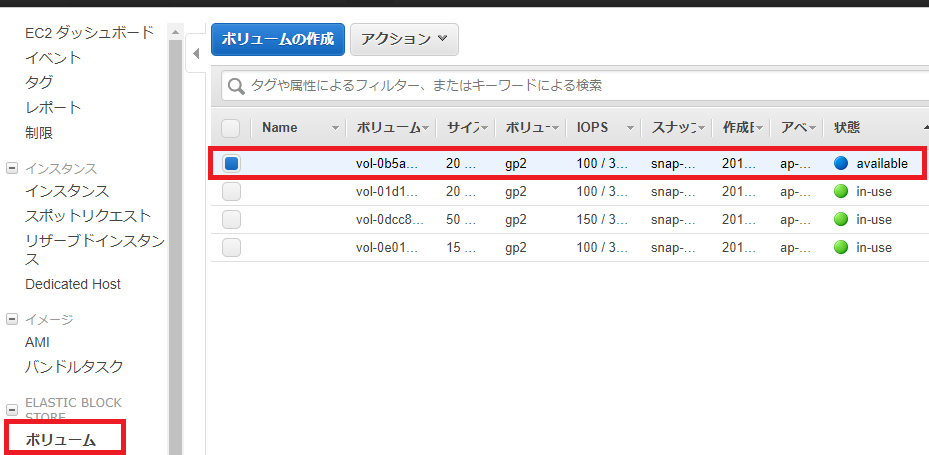Screen dimensions: 929x455
Task: Open バンドルタスク in sidebar
Action: point(74,367)
